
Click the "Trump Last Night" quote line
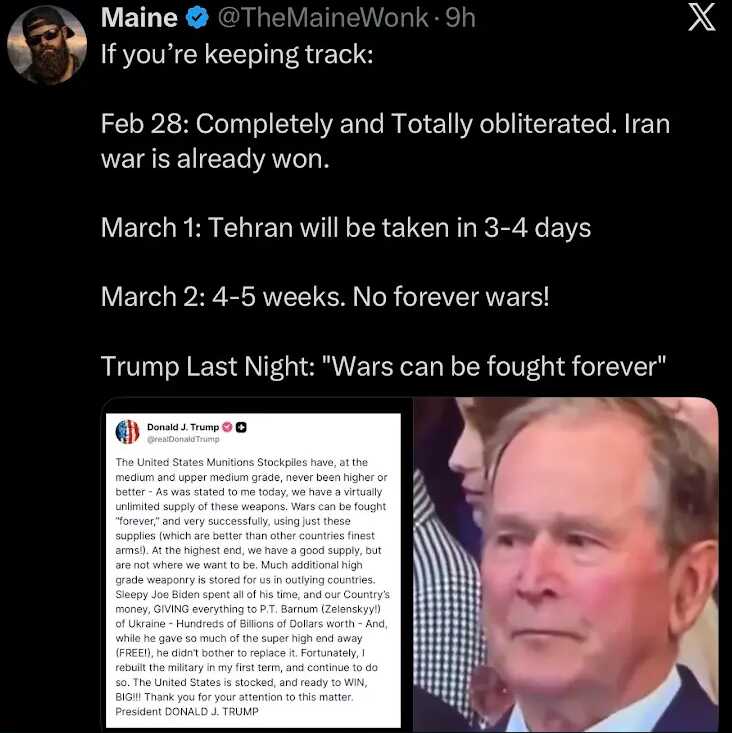[384, 366]
